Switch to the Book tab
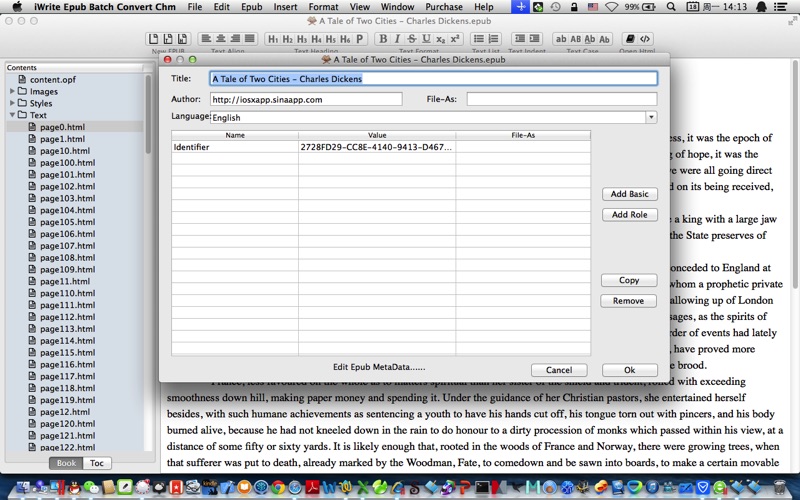This screenshot has width=800, height=500. pyautogui.click(x=66, y=463)
